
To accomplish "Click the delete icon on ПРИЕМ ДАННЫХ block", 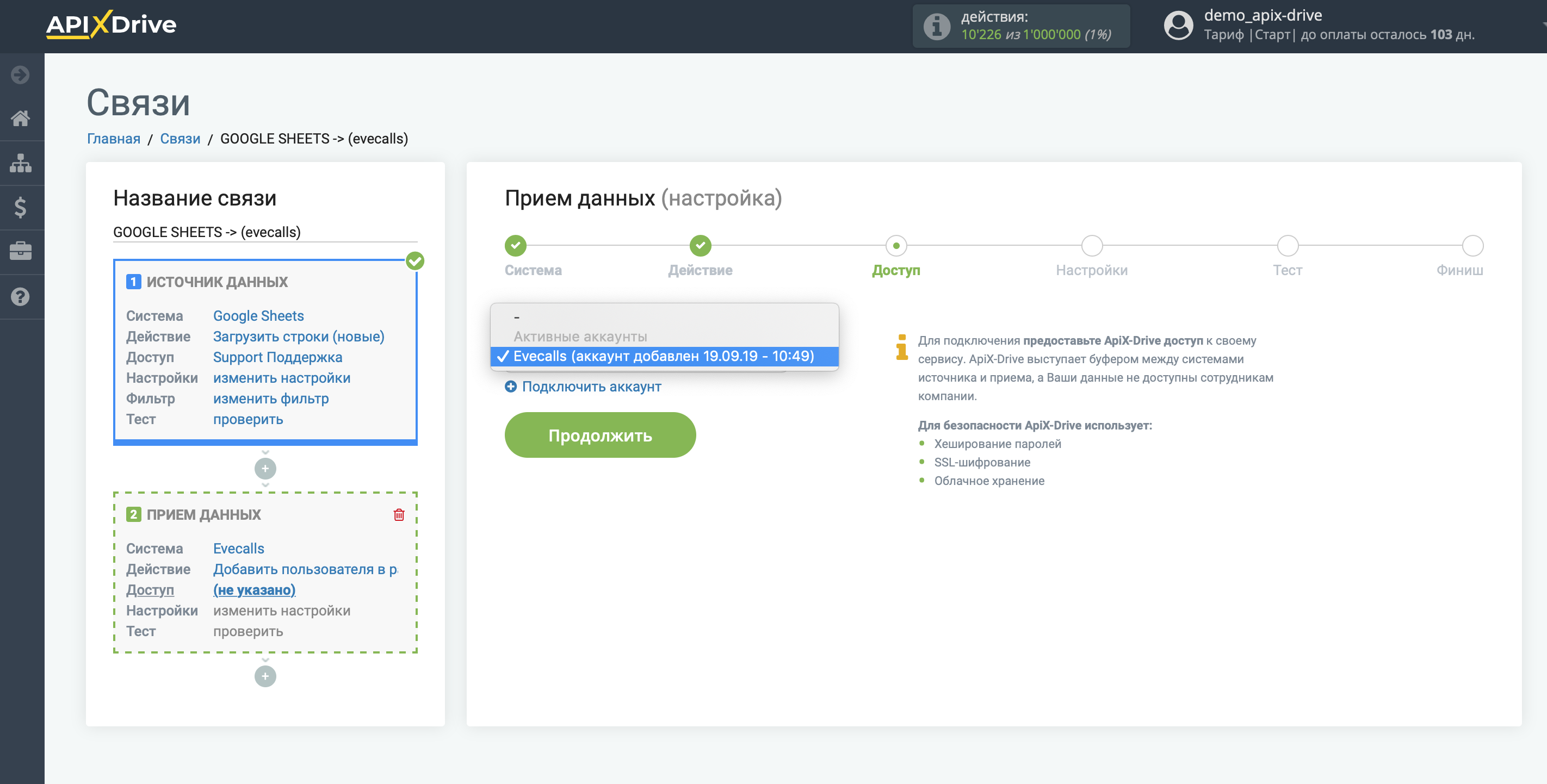I will (397, 515).
